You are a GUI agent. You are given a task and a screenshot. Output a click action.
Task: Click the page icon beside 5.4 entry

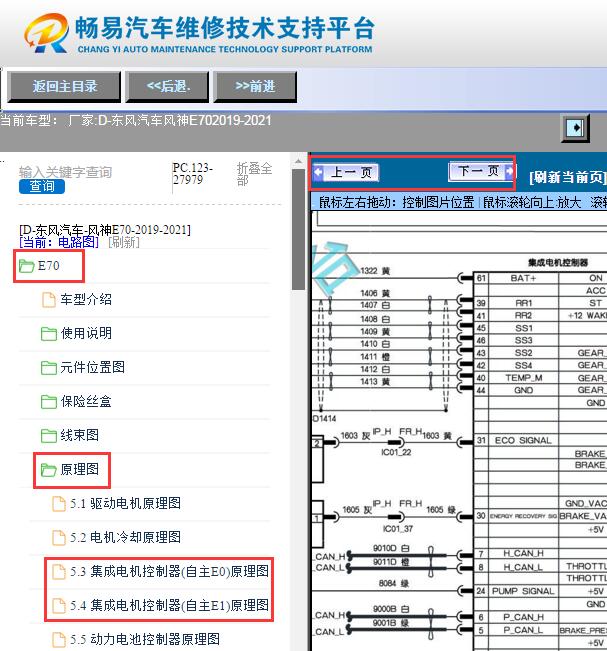[x=59, y=606]
